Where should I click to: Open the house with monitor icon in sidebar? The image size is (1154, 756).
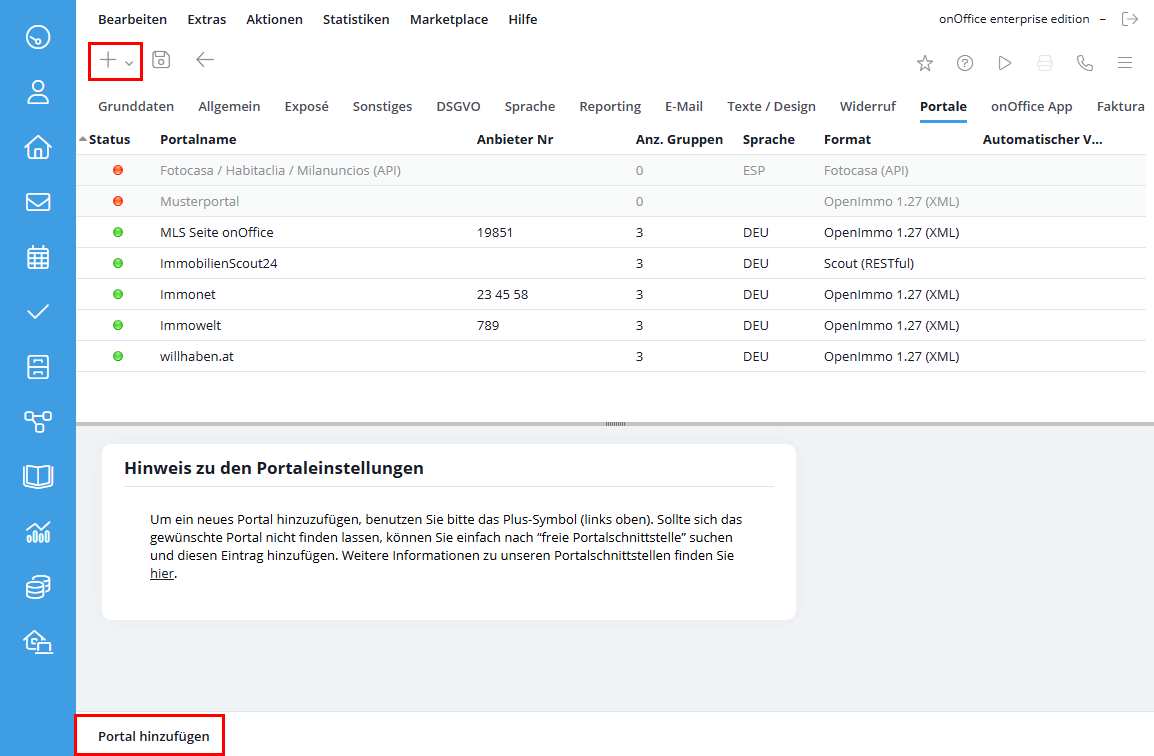tap(38, 642)
